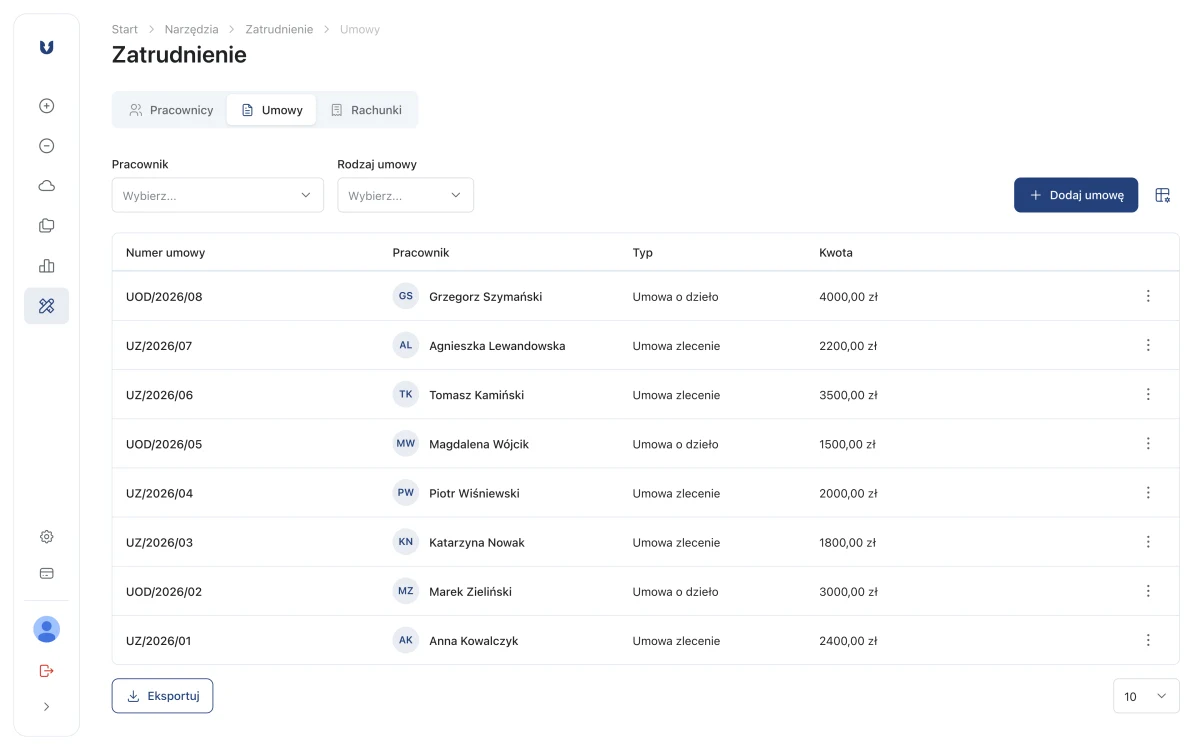Click the KN avatar of Katarzyna Nowak
This screenshot has width=1200, height=750.
(x=406, y=542)
